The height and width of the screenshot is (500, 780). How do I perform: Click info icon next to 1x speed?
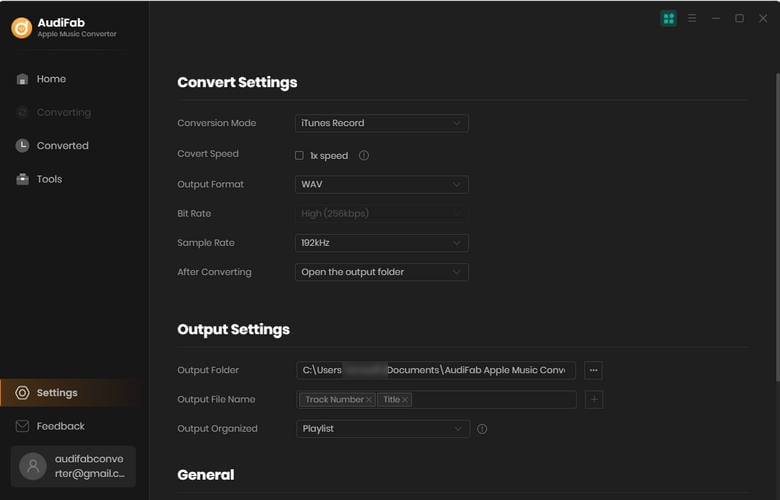(364, 155)
